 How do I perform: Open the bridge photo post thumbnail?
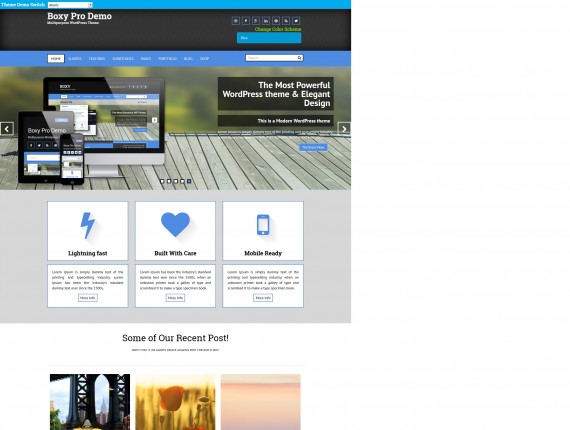90,402
